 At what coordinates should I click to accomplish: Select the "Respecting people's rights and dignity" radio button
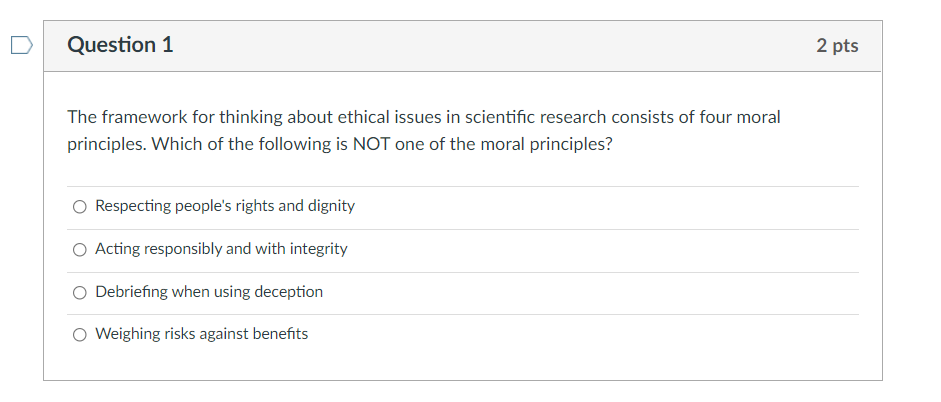click(x=80, y=207)
